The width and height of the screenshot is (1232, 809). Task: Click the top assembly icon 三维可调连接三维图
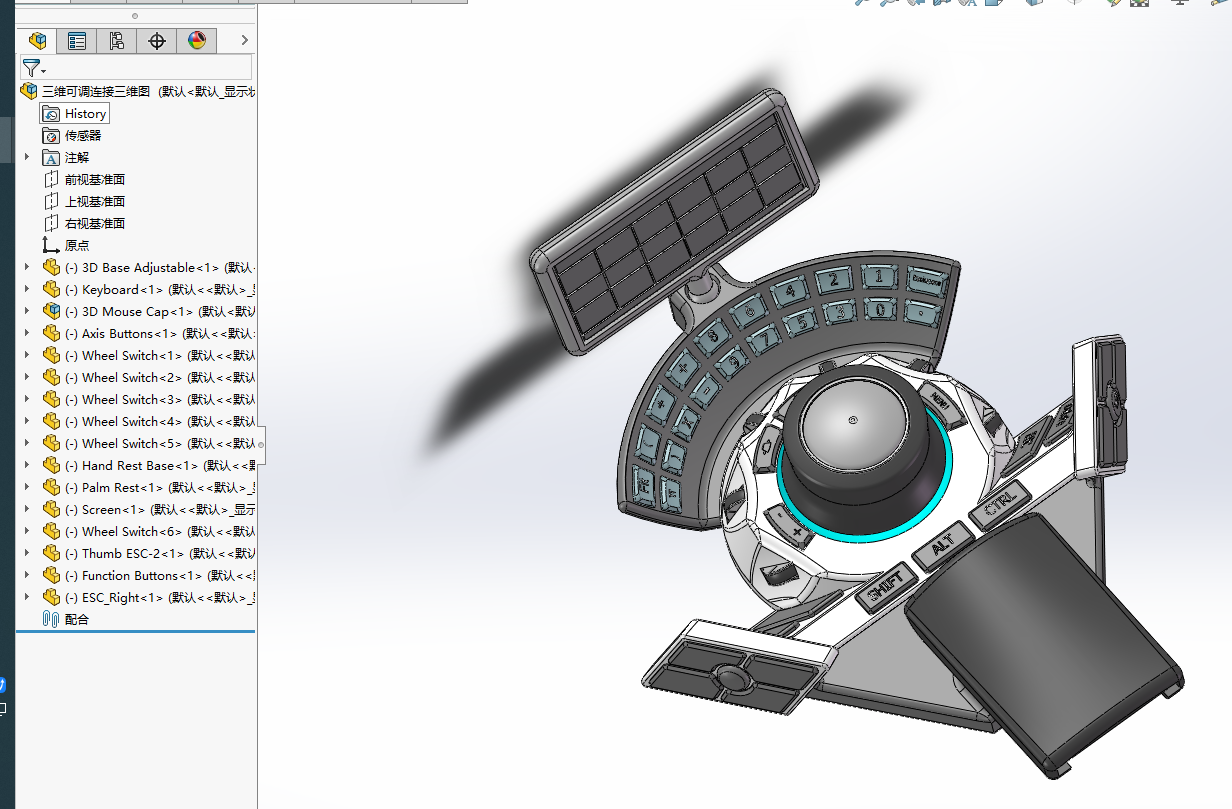(29, 91)
